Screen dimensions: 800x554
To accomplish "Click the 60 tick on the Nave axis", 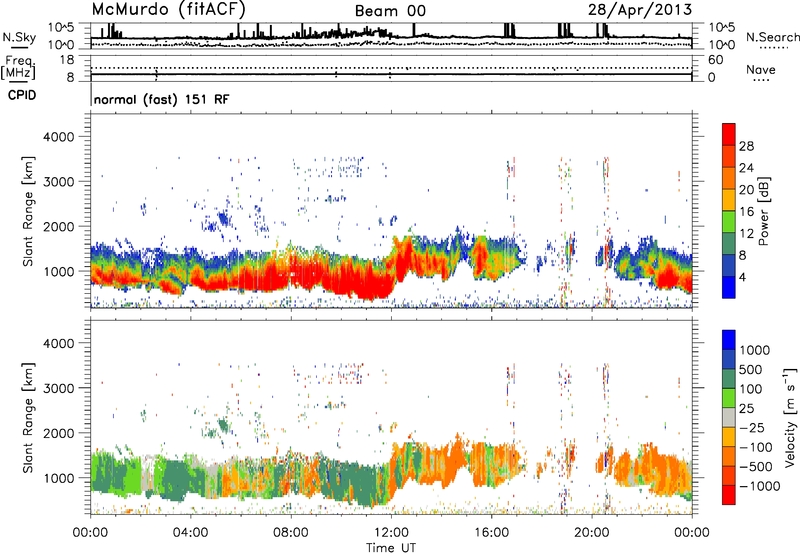I will click(x=715, y=60).
